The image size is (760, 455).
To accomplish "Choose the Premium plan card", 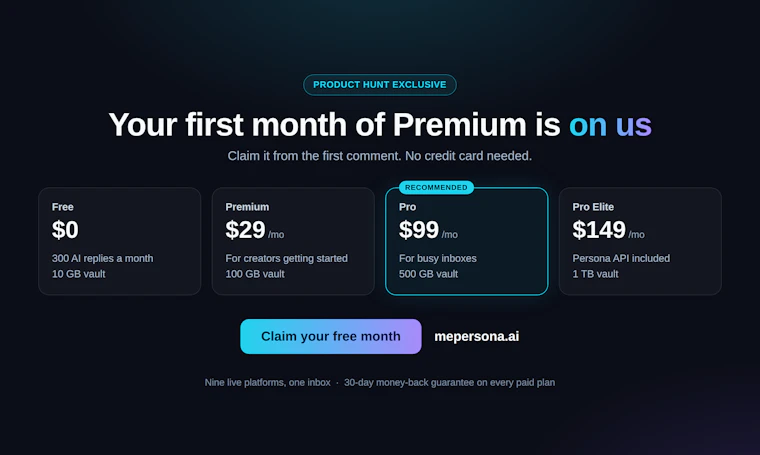I will pos(293,241).
